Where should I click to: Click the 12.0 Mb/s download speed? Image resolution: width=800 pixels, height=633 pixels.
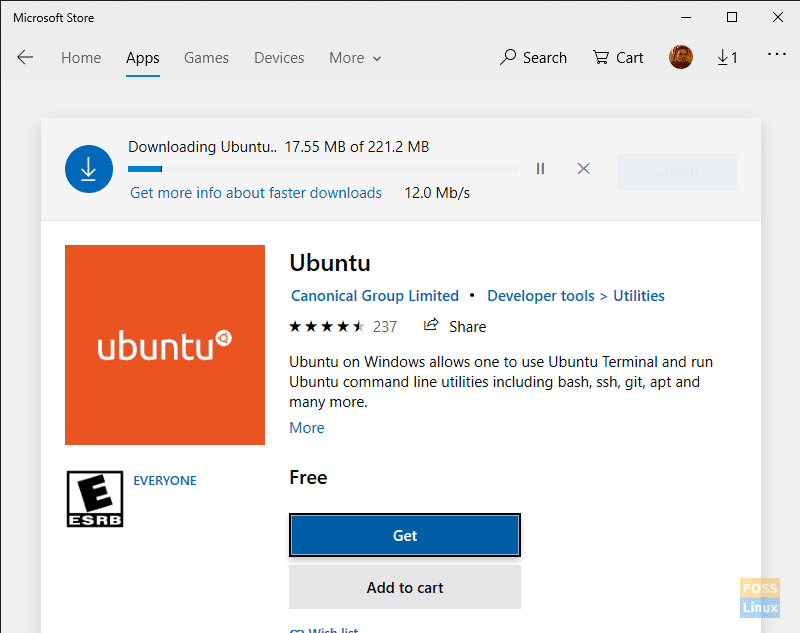437,193
